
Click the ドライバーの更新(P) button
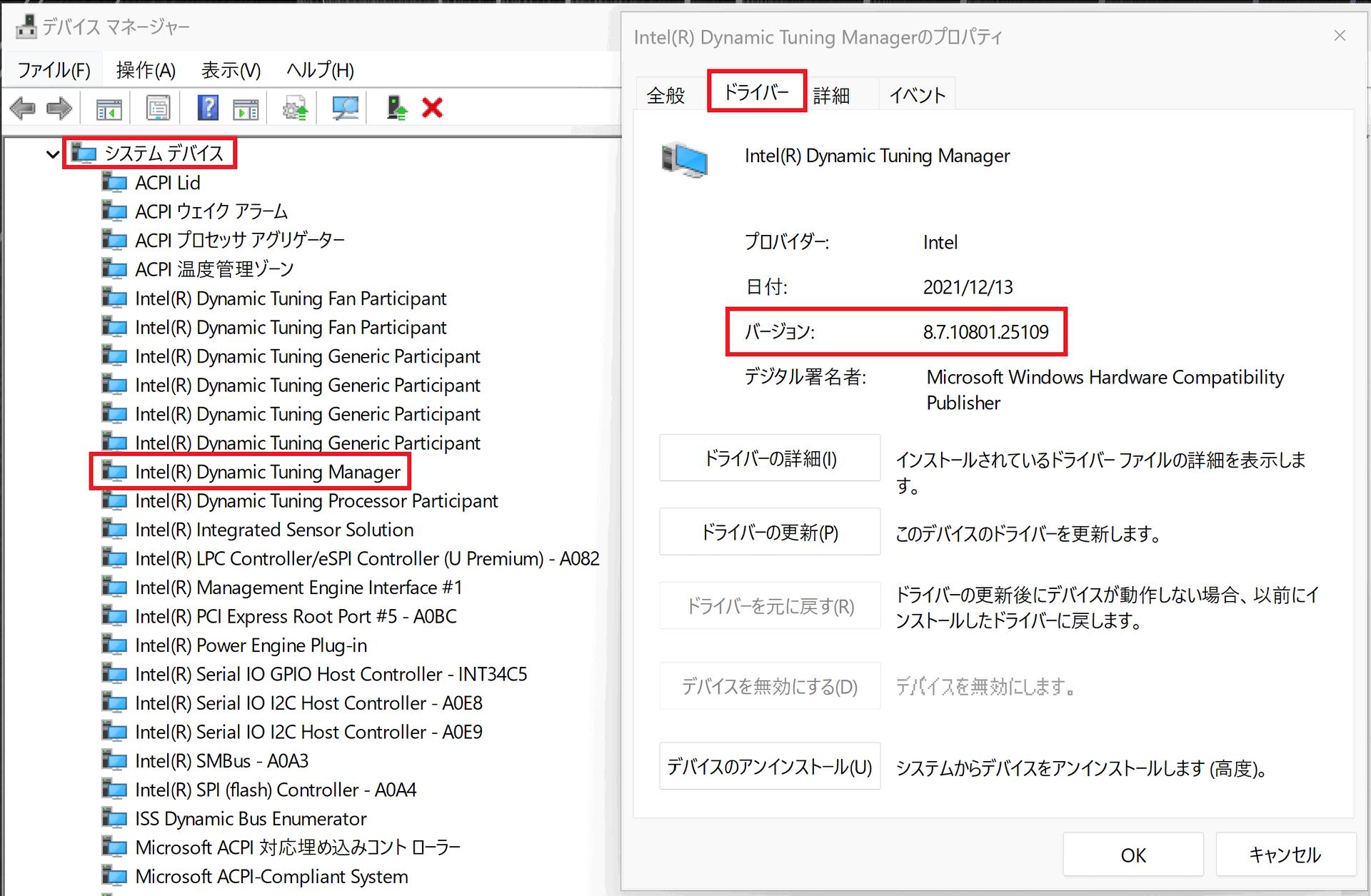pyautogui.click(x=770, y=532)
